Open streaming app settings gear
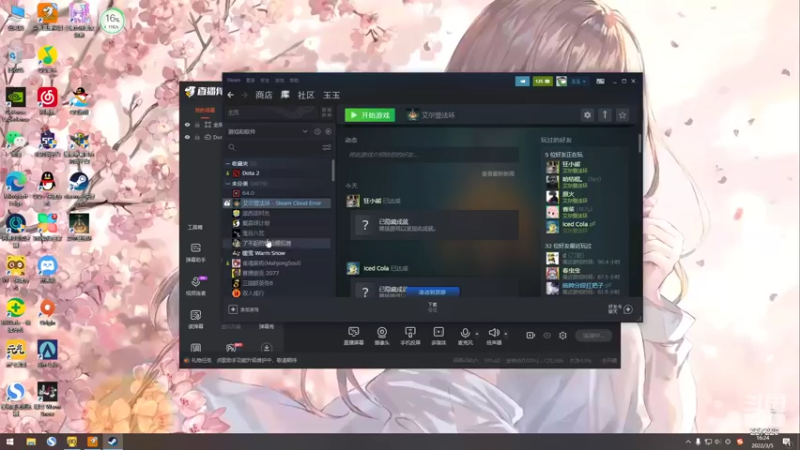The height and width of the screenshot is (450, 800). click(x=563, y=335)
